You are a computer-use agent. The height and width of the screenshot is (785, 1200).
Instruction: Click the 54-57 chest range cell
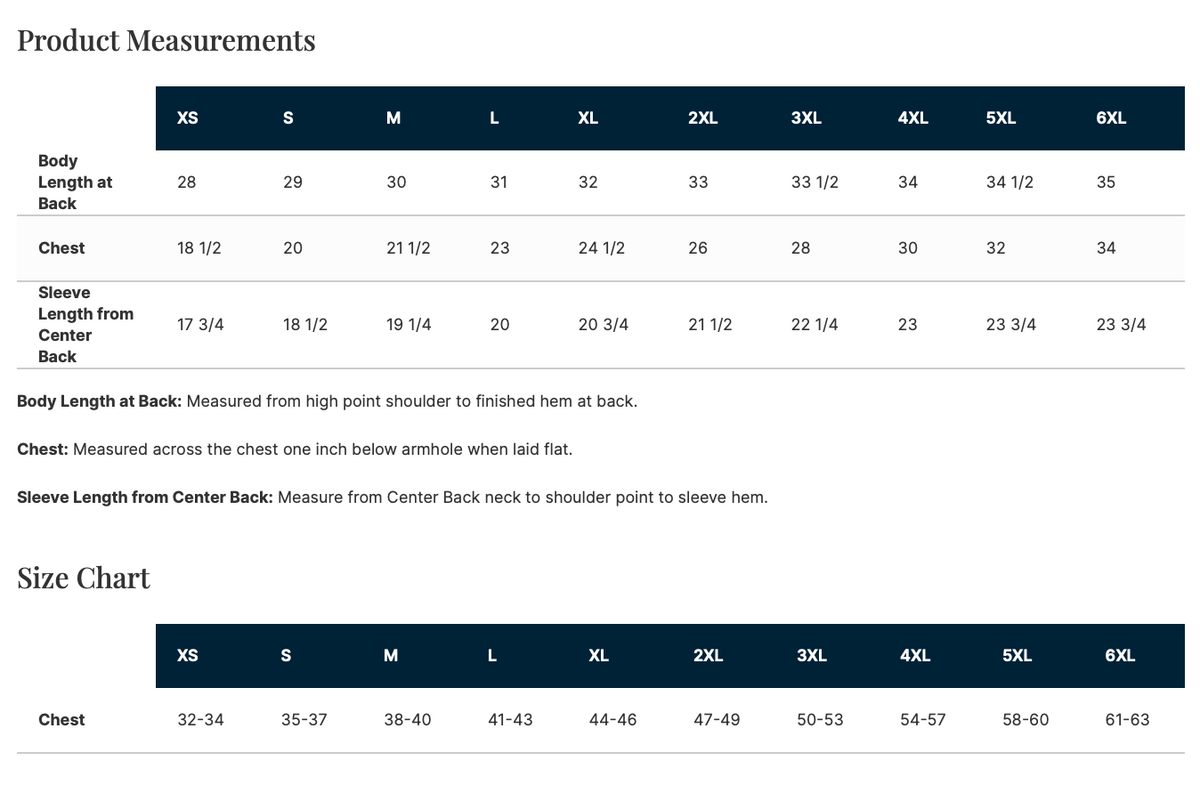[x=923, y=719]
